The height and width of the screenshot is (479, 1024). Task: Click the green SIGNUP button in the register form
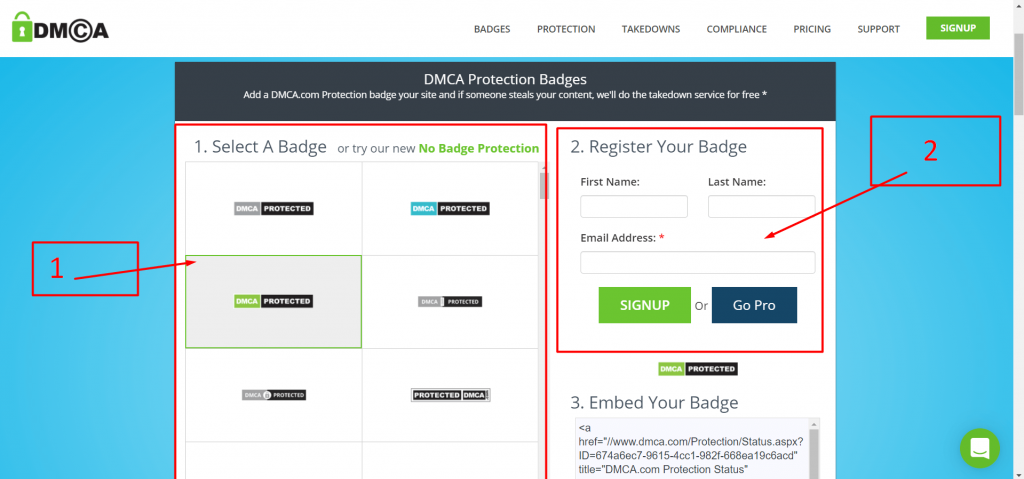click(x=645, y=305)
